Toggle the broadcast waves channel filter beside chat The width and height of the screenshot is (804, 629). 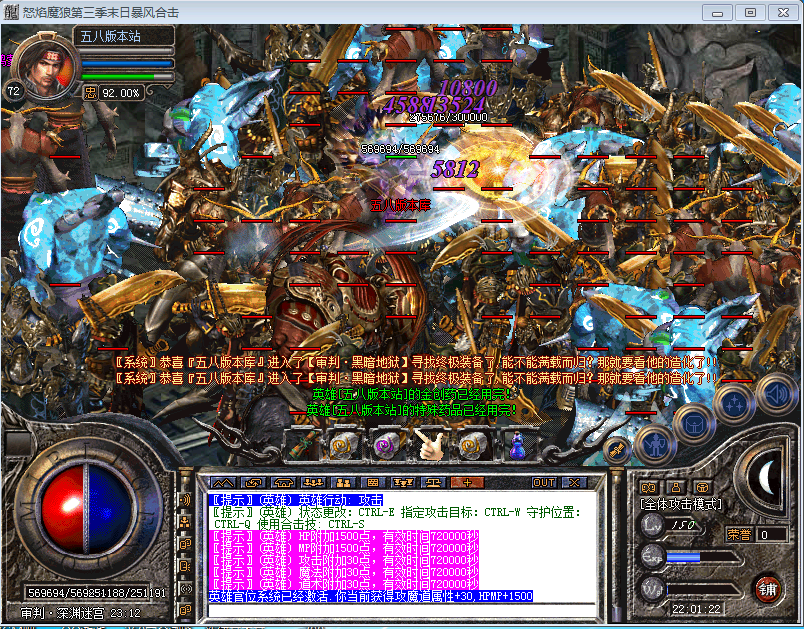(185, 499)
